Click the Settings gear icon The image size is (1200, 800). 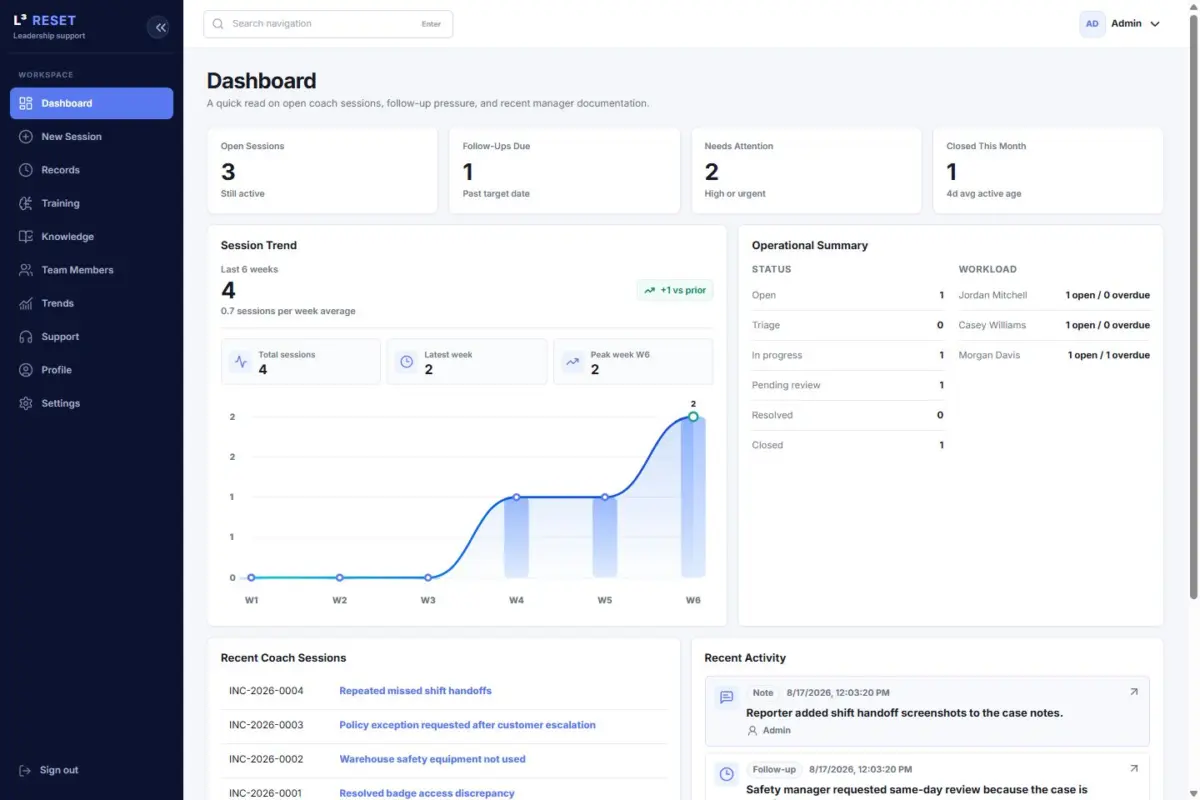(26, 403)
